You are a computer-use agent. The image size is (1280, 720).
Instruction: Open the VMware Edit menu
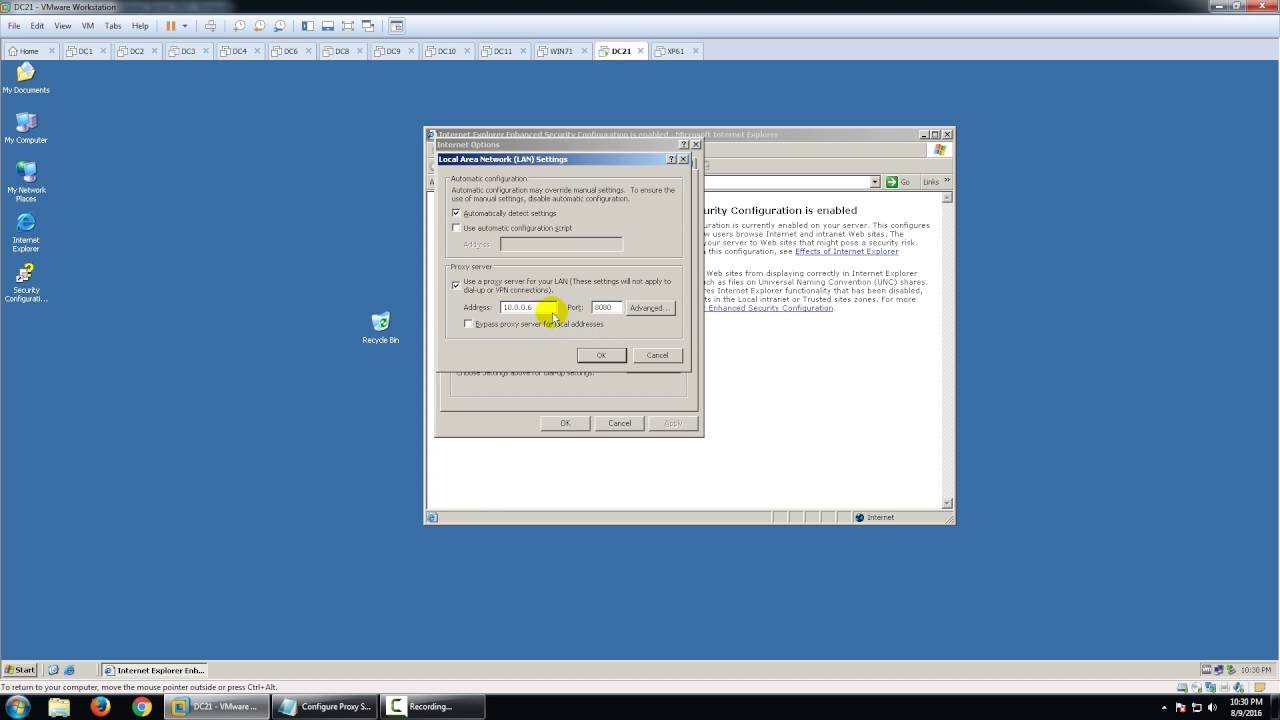[37, 26]
